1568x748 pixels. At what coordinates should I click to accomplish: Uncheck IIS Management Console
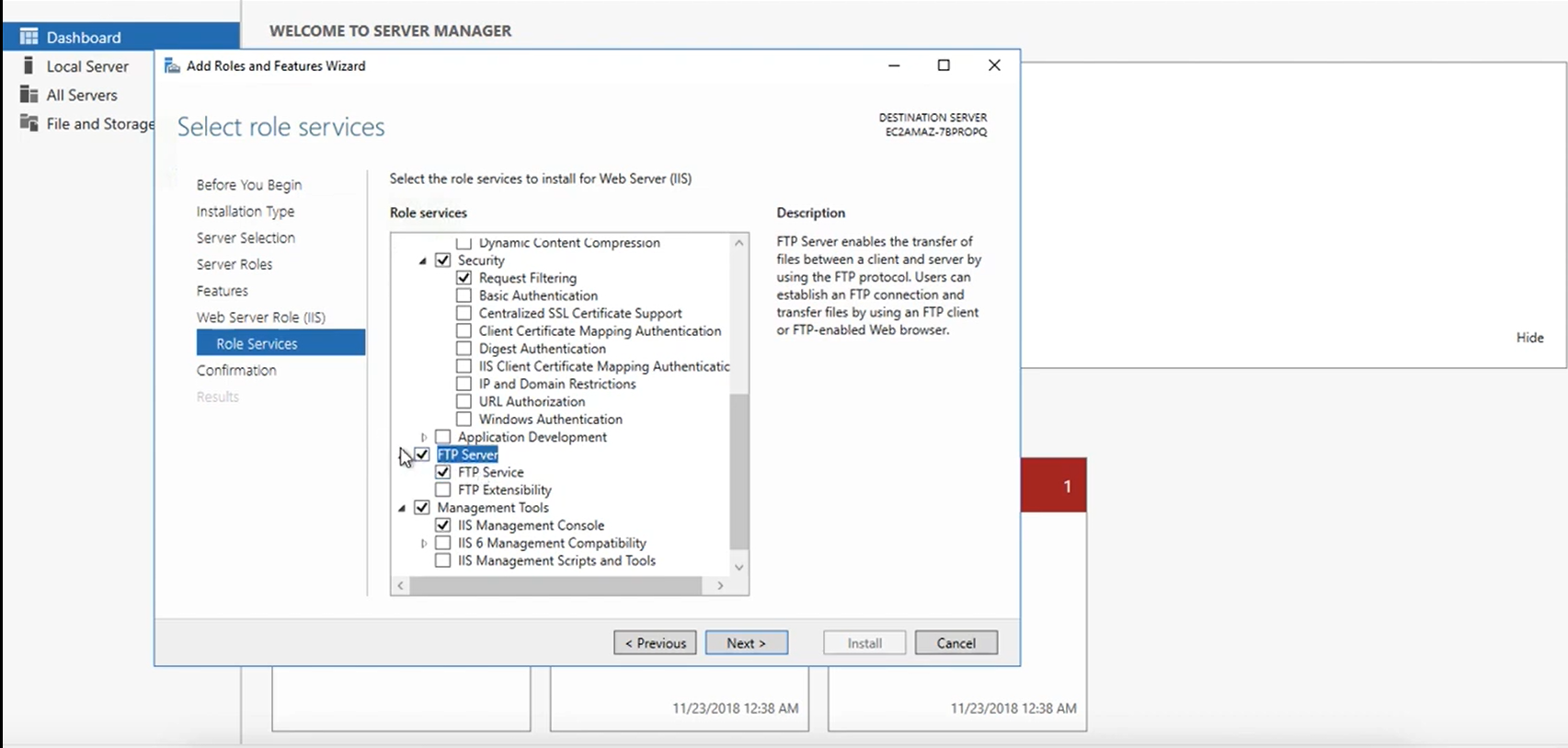click(443, 525)
